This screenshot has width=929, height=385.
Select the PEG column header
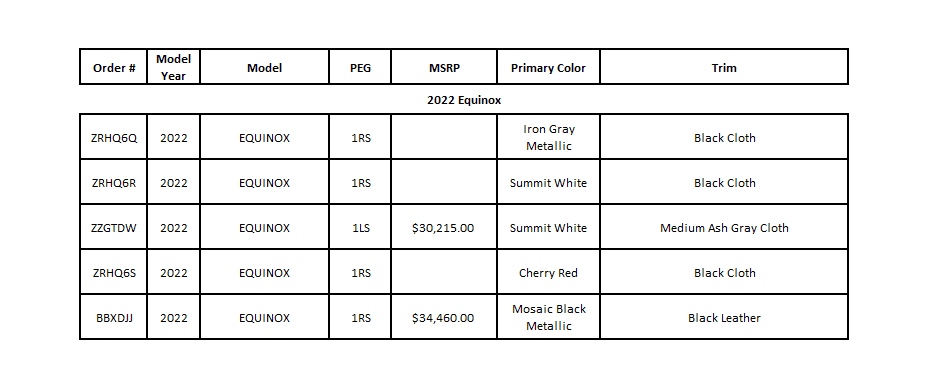pos(360,67)
